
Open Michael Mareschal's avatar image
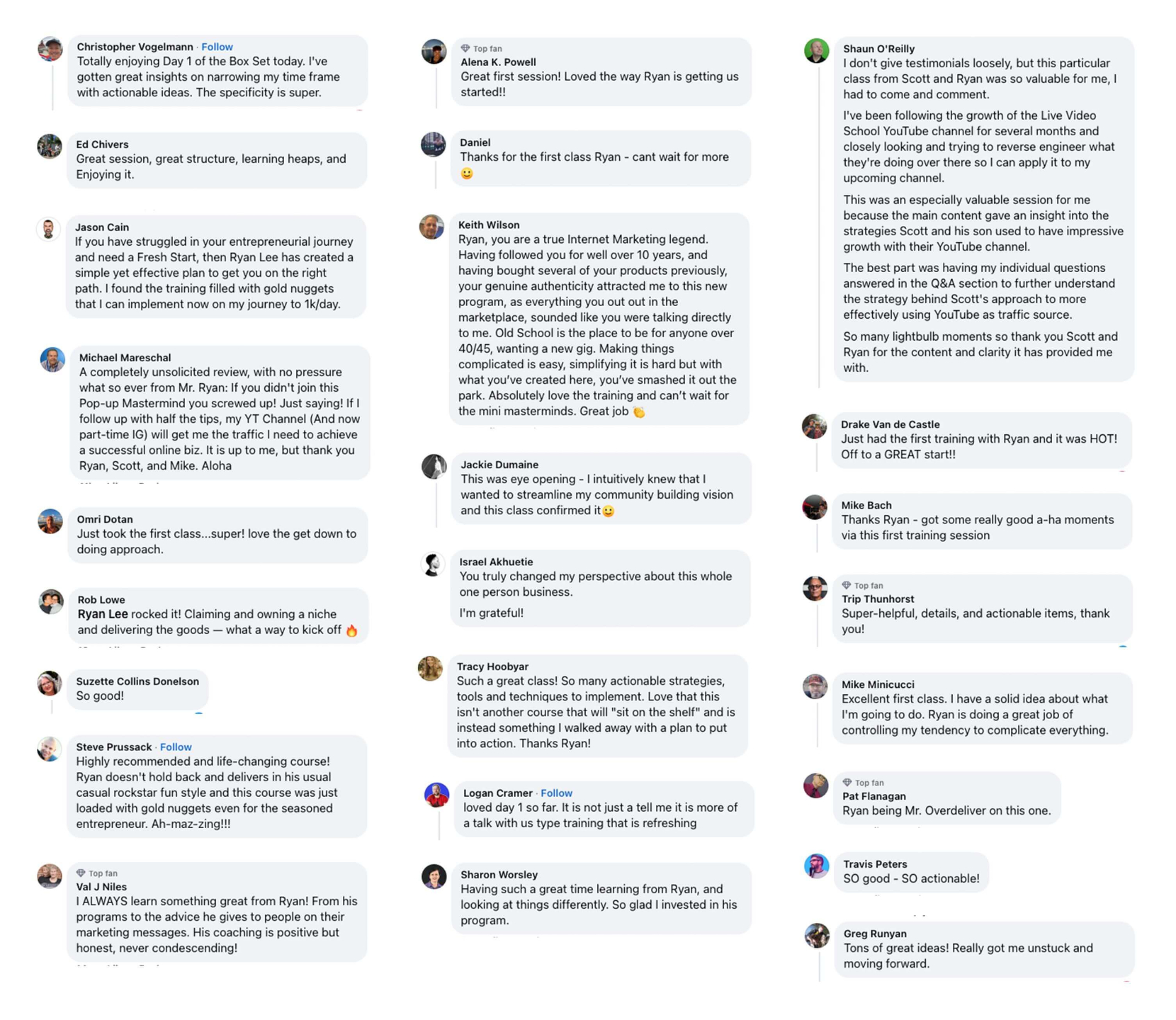52,359
